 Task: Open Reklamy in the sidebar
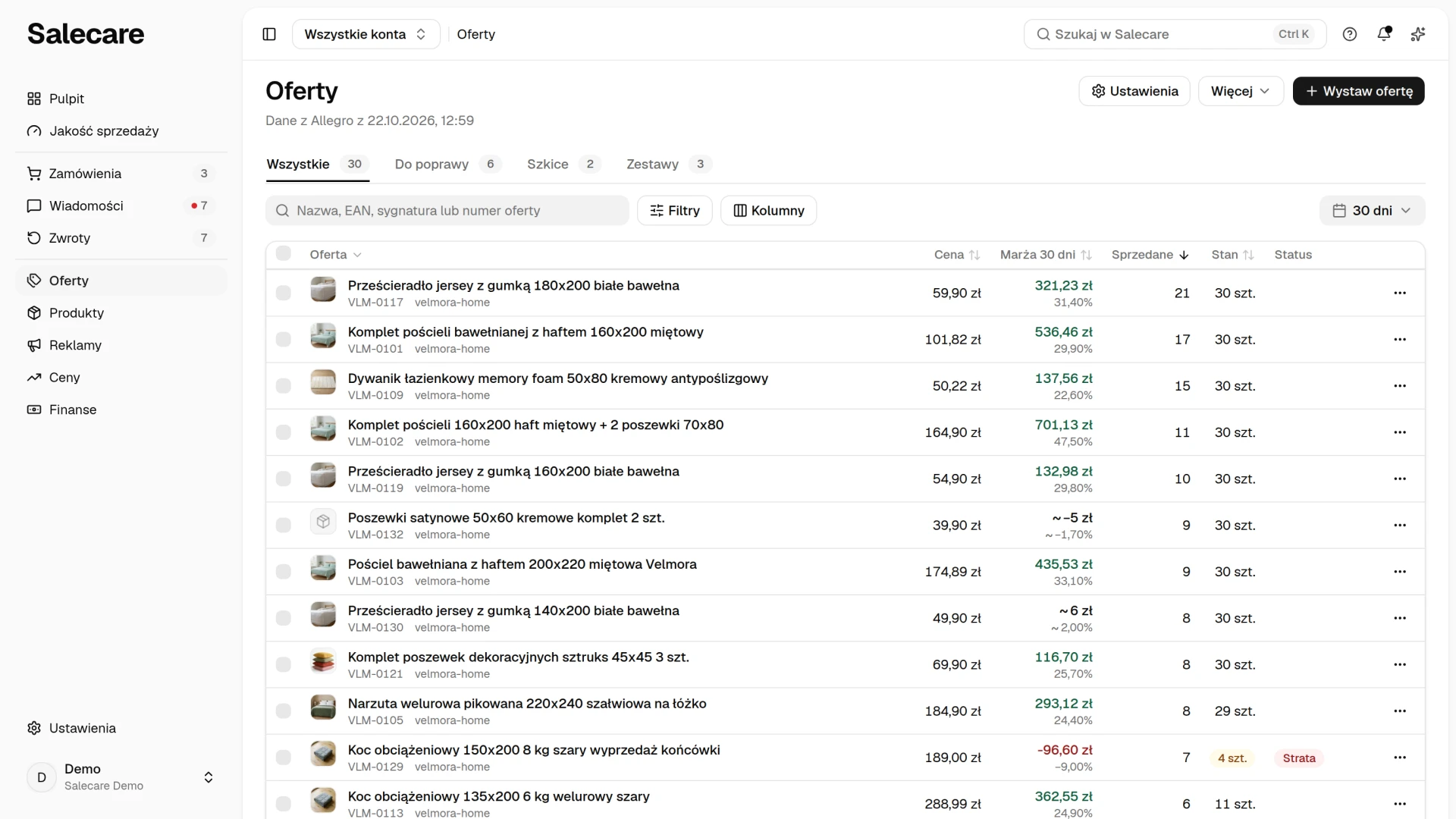(x=121, y=345)
